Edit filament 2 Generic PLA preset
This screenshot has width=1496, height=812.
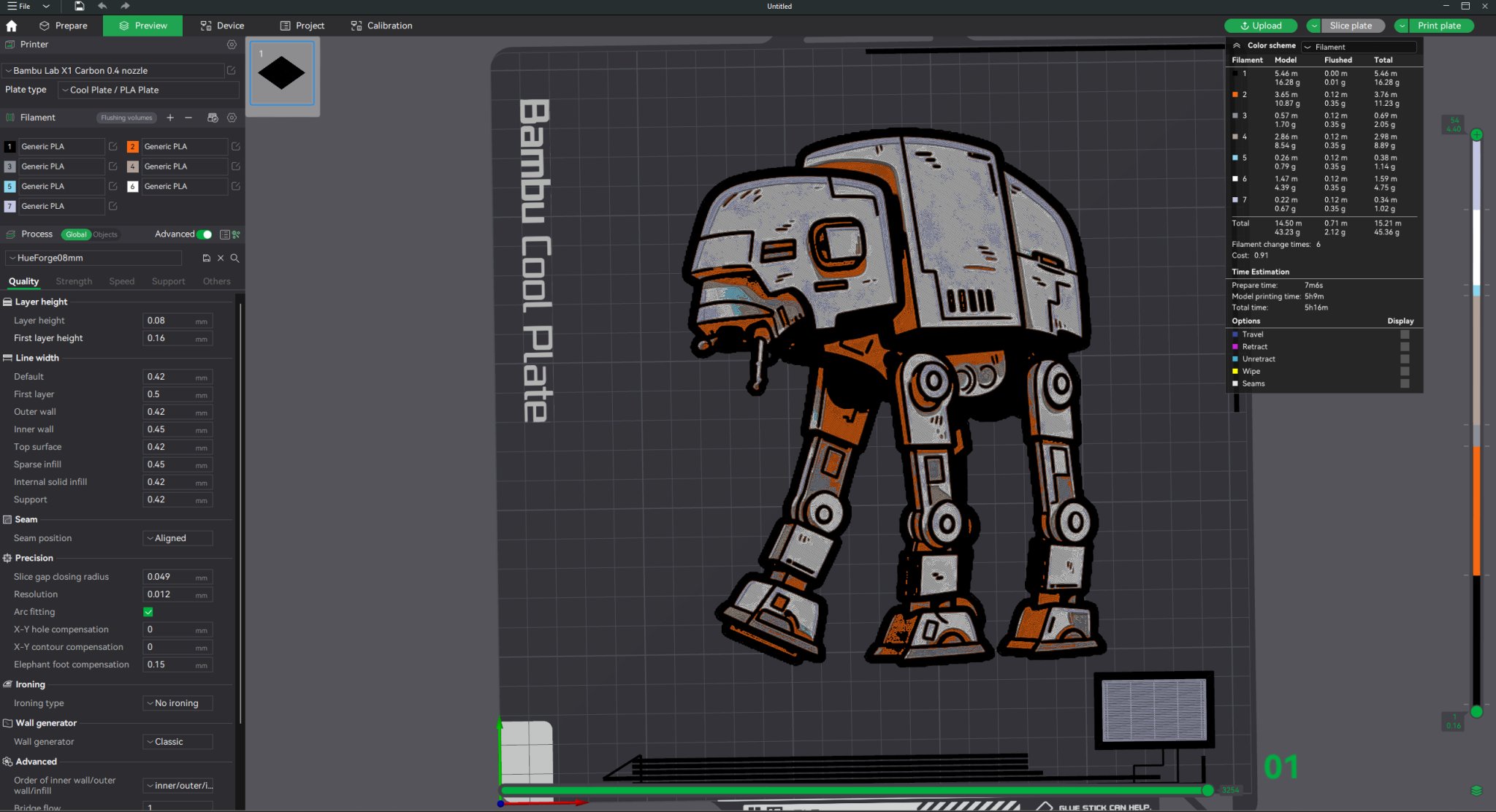point(236,147)
